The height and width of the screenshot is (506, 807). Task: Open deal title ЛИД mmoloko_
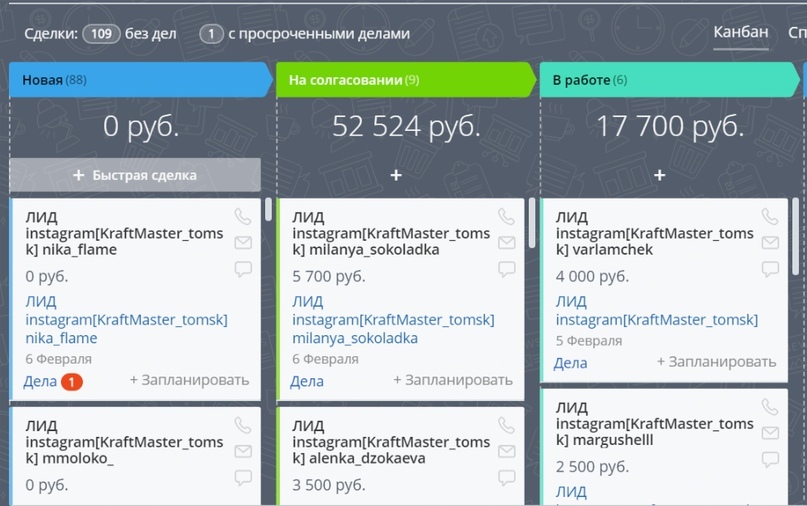coord(124,442)
